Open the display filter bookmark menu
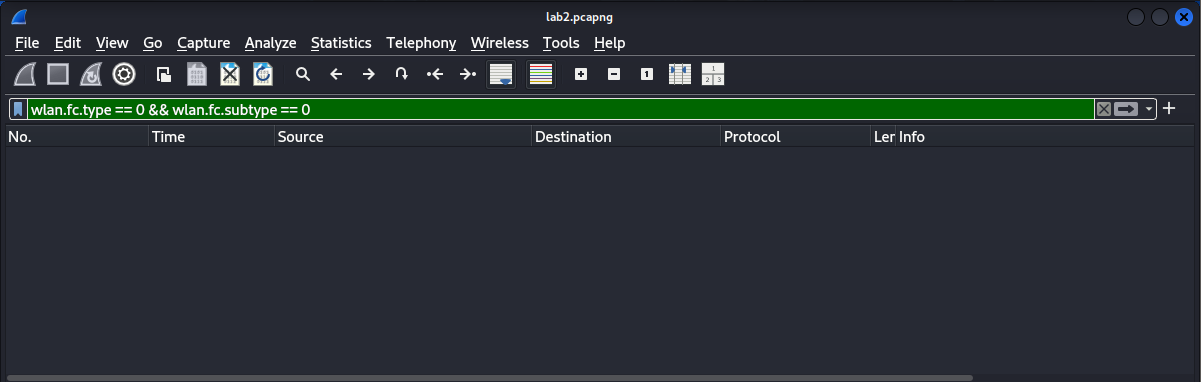1201x382 pixels. point(18,109)
